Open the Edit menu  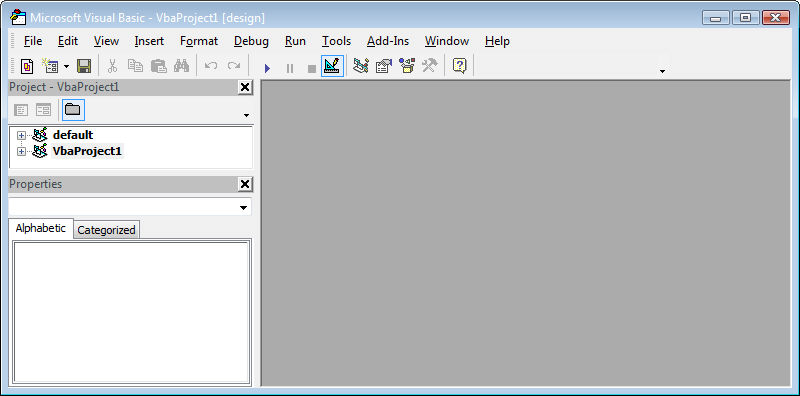tap(68, 41)
